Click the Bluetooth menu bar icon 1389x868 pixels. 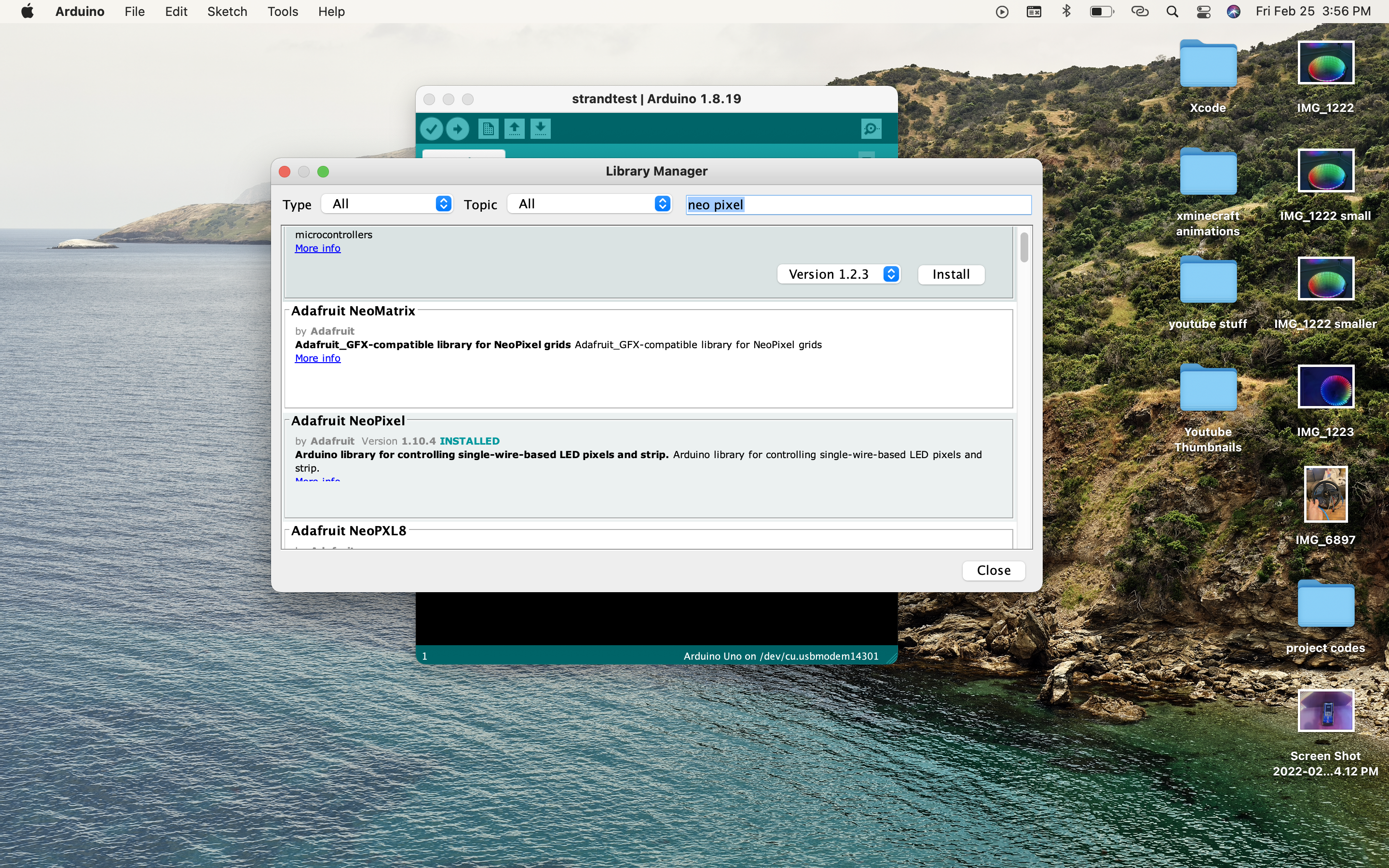(1066, 12)
